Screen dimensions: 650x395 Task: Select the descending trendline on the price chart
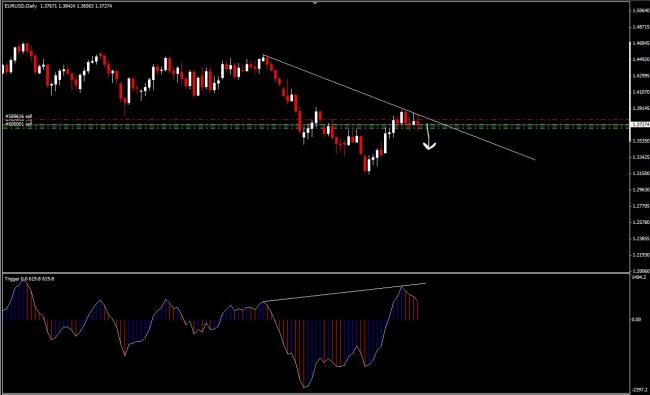399,107
